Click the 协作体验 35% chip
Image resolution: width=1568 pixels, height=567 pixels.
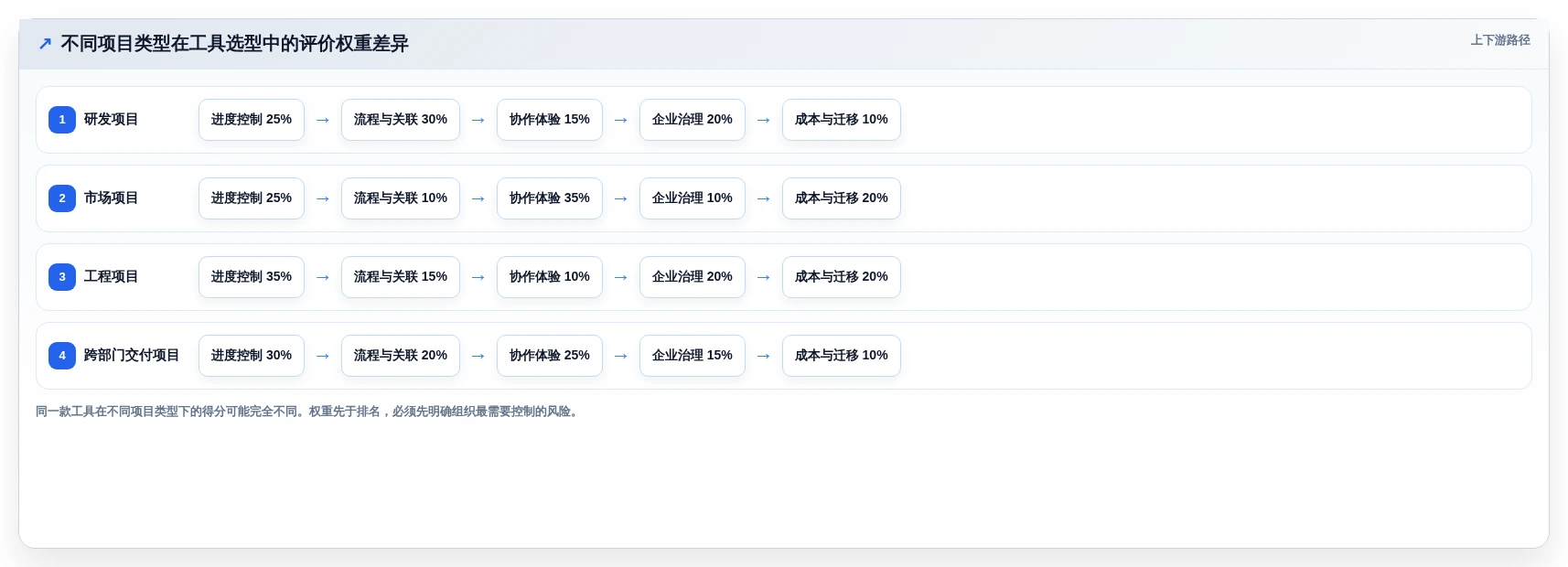(x=550, y=198)
